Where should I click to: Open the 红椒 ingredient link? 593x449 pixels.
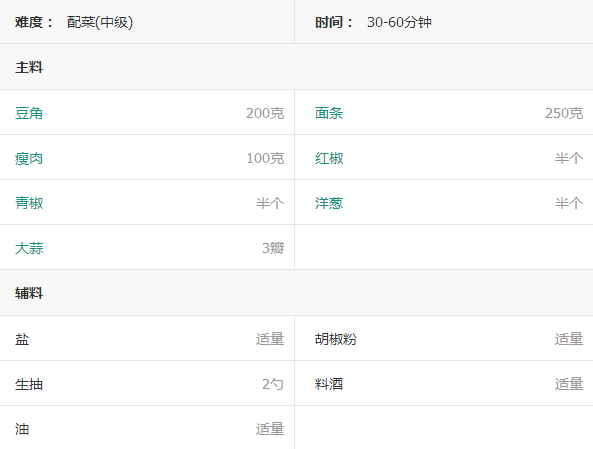click(x=329, y=158)
